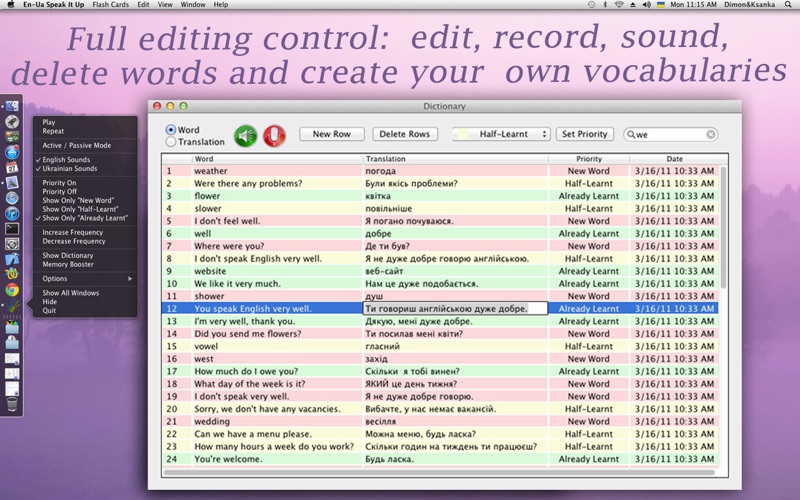Click the editable translation cell in row 12
The height and width of the screenshot is (500, 800).
[455, 308]
